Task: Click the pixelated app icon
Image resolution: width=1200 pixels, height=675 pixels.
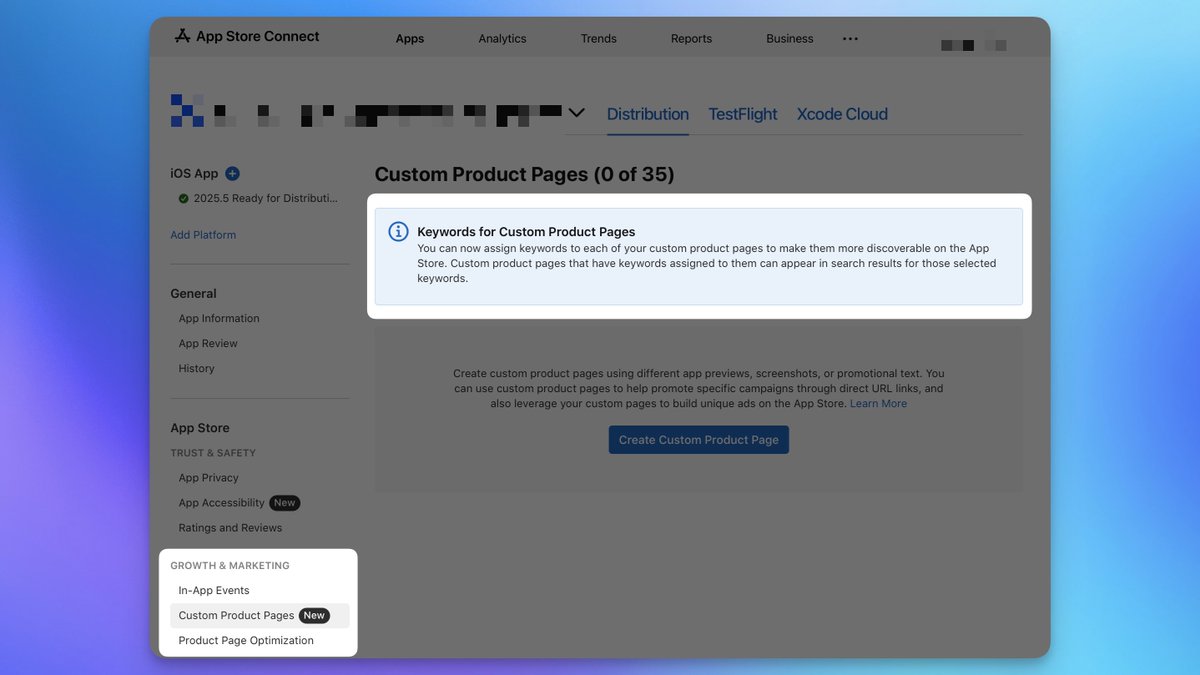Action: (187, 110)
